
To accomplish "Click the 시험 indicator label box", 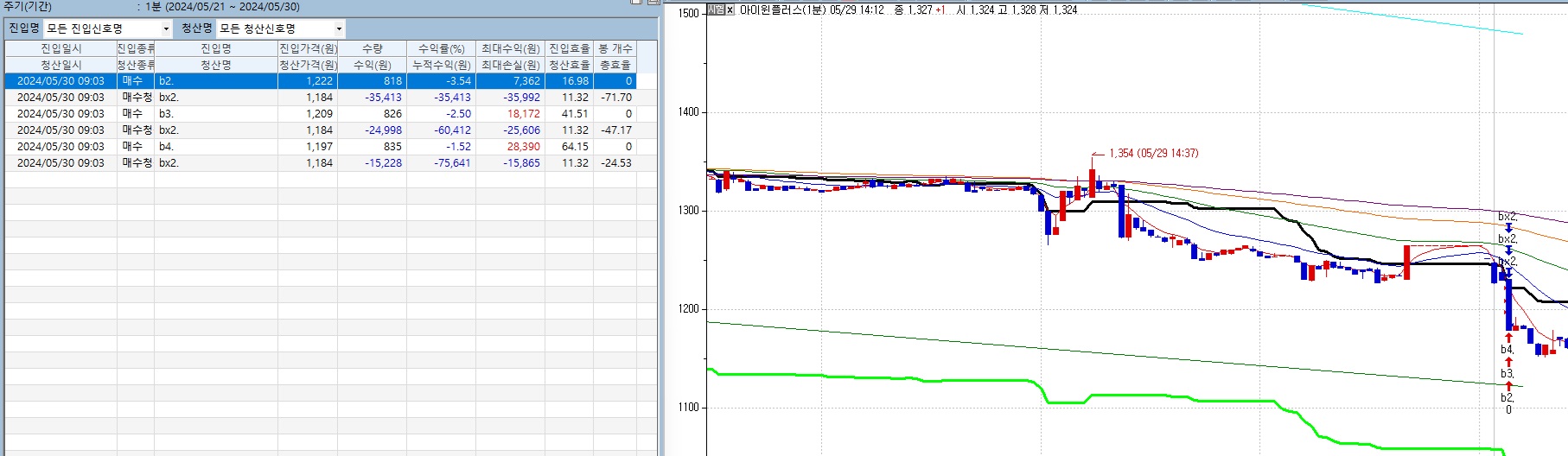I will 716,9.
